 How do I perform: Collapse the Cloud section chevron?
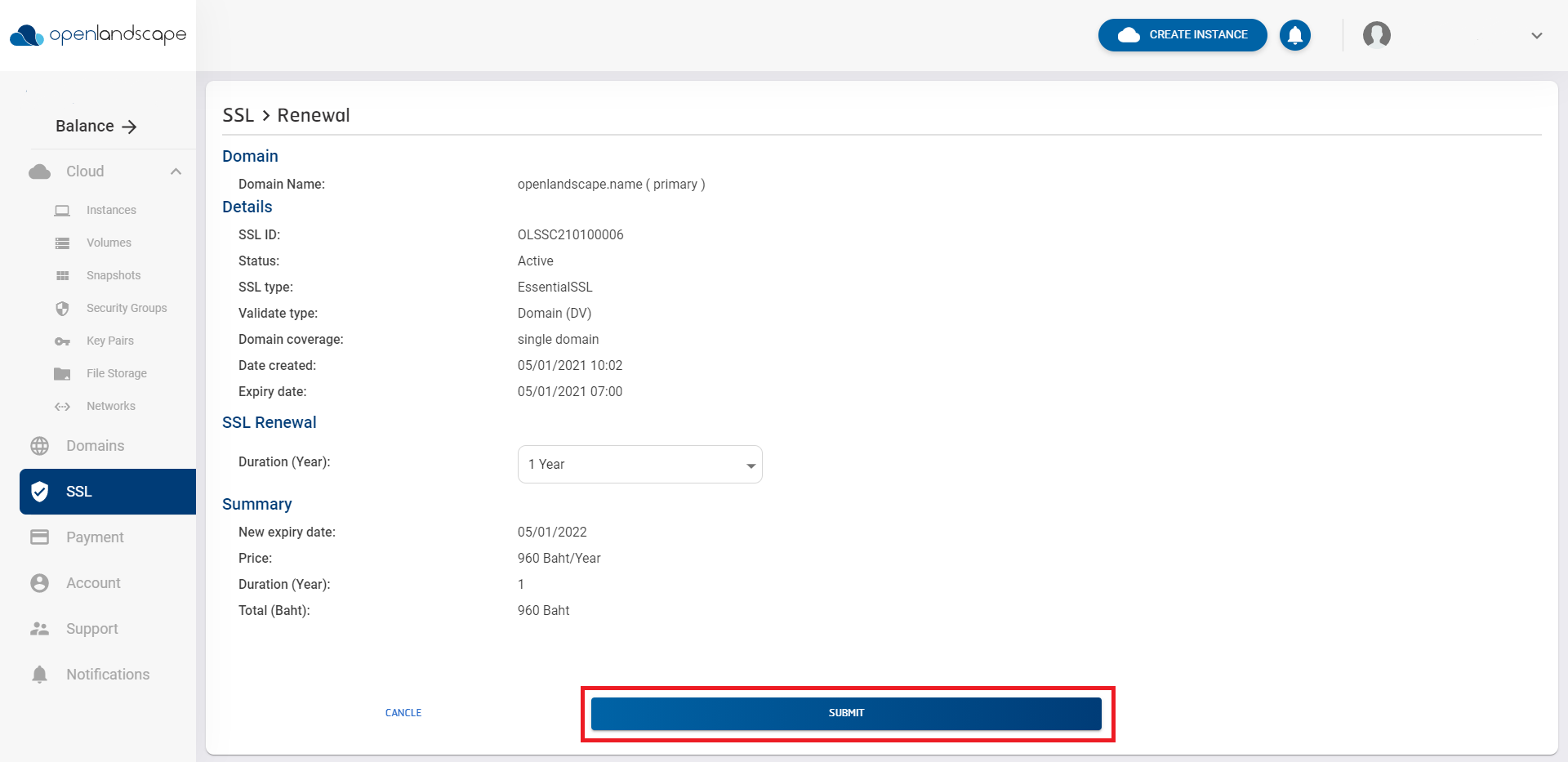176,171
